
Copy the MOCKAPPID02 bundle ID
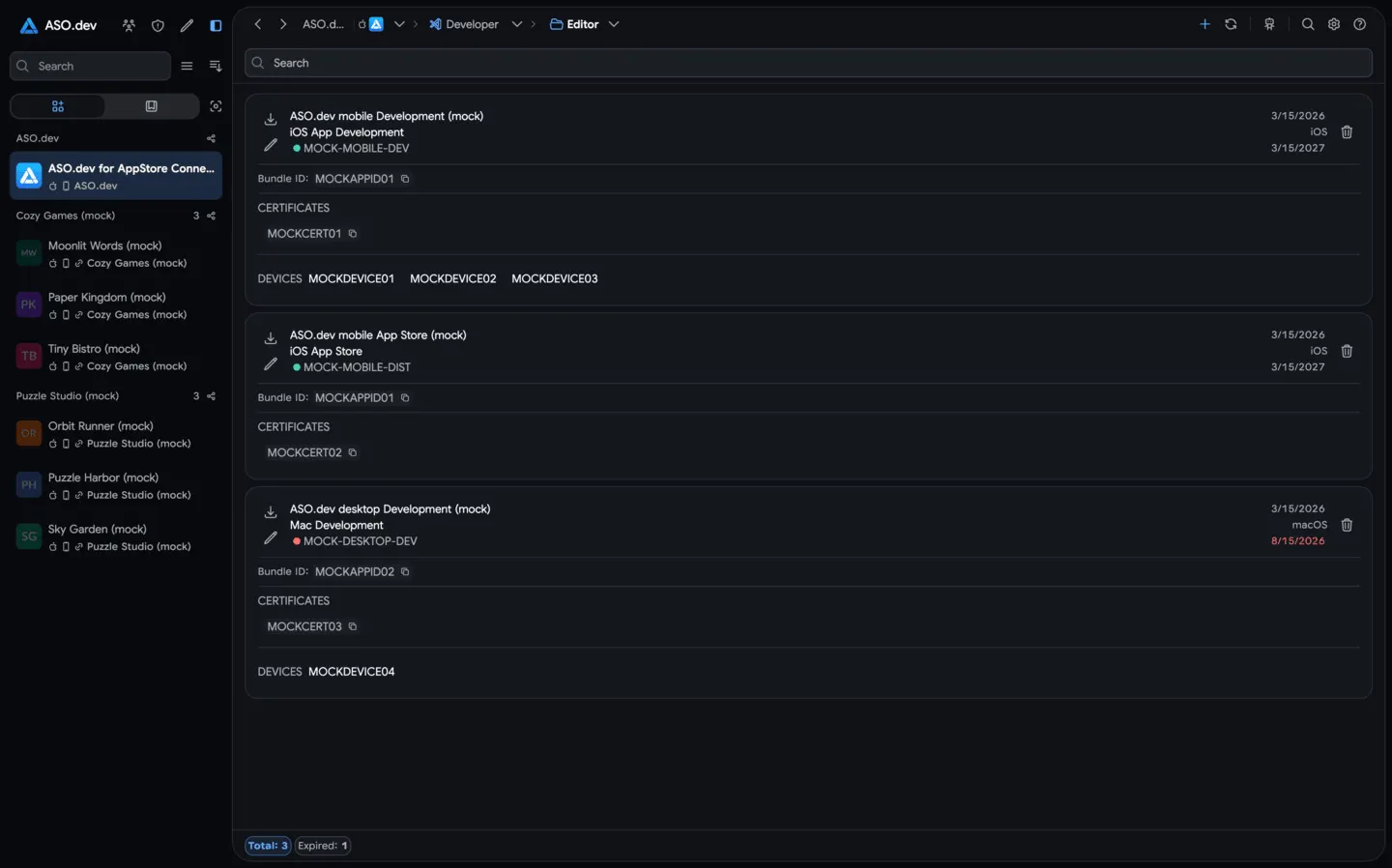click(x=405, y=572)
